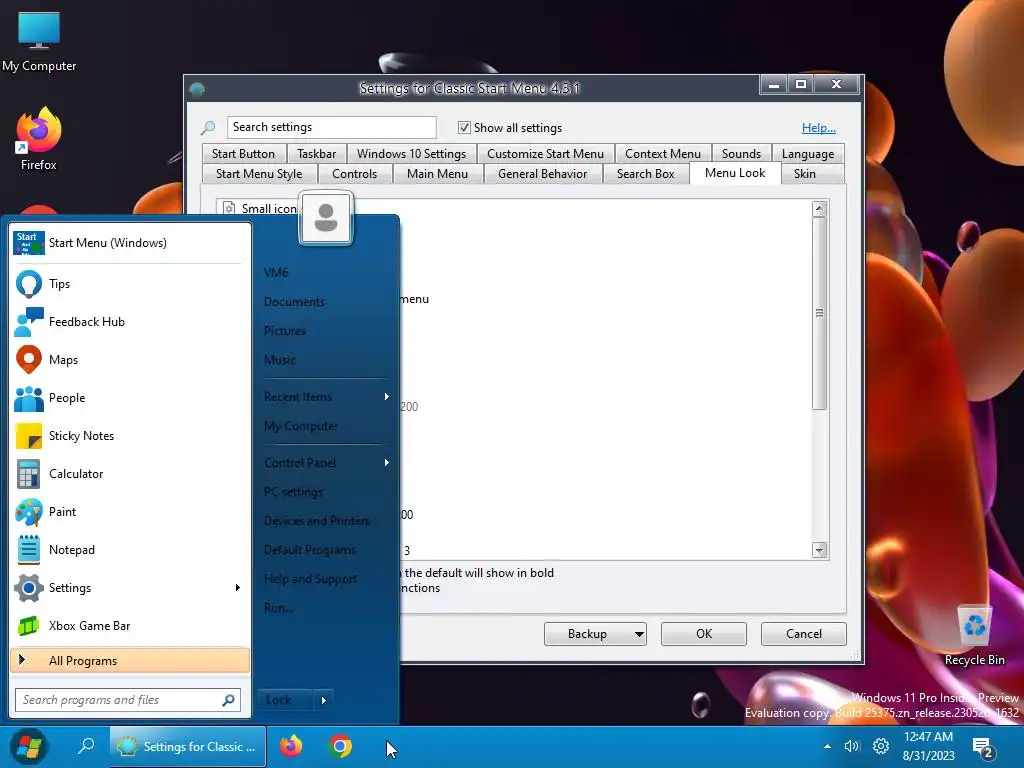Open People app icon
The height and width of the screenshot is (768, 1024).
click(29, 398)
